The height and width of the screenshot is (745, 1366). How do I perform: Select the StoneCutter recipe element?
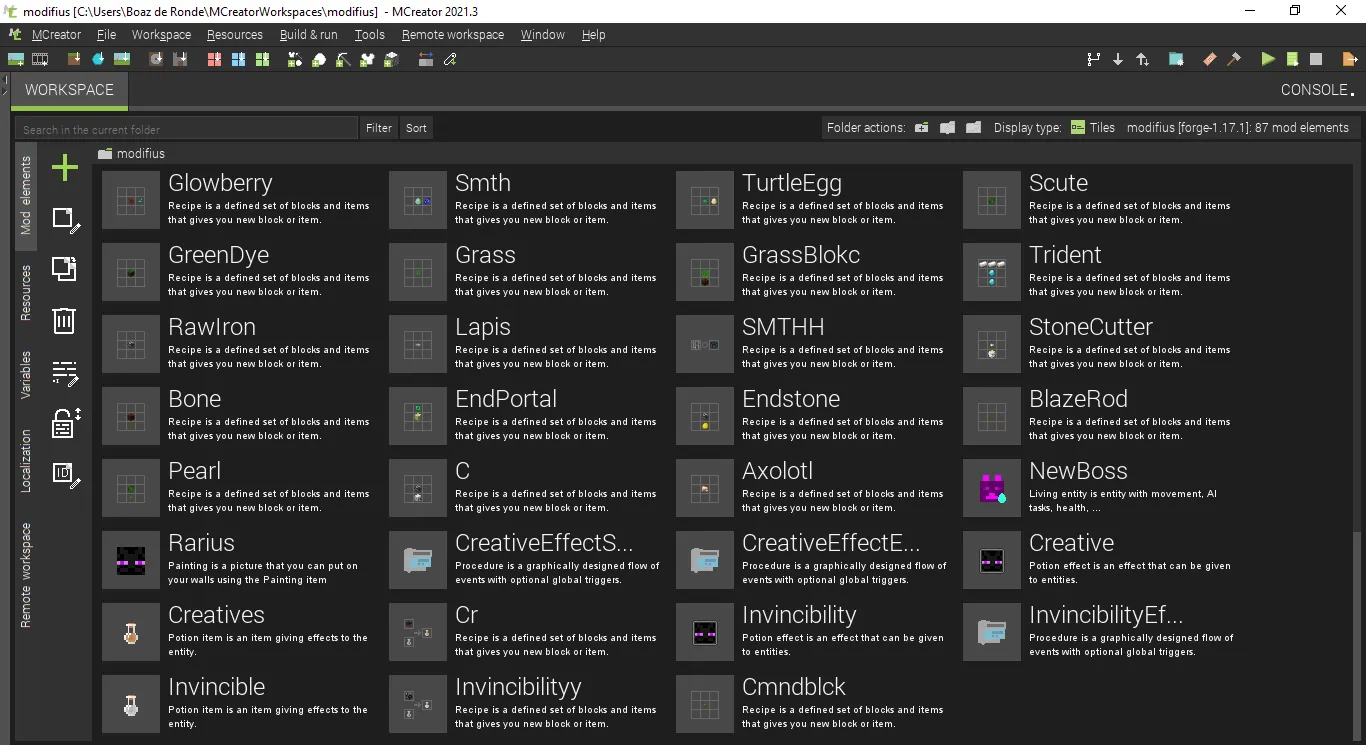[x=1100, y=343]
